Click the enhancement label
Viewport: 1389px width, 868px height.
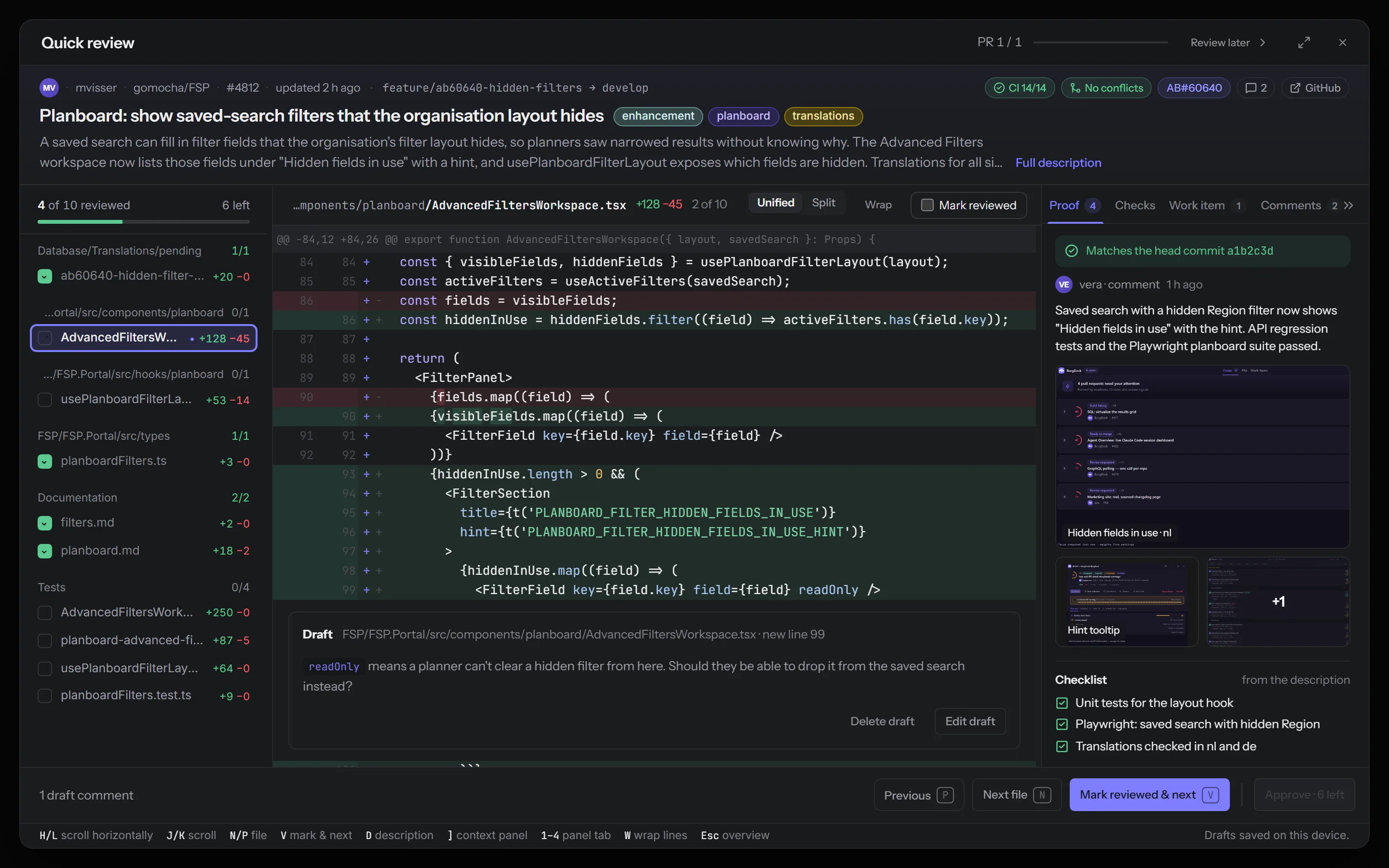click(x=658, y=116)
